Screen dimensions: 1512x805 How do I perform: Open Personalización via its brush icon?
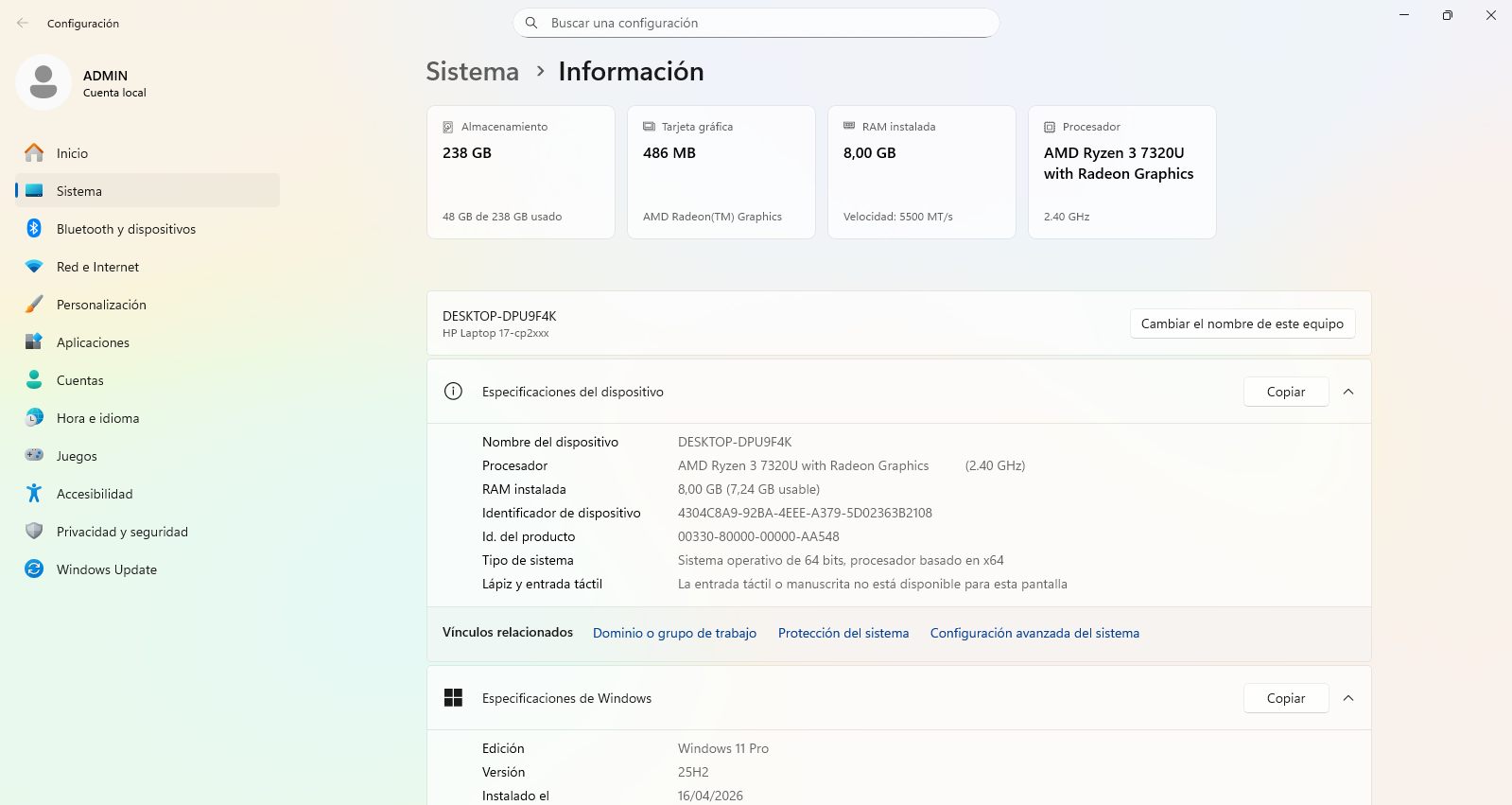(34, 305)
